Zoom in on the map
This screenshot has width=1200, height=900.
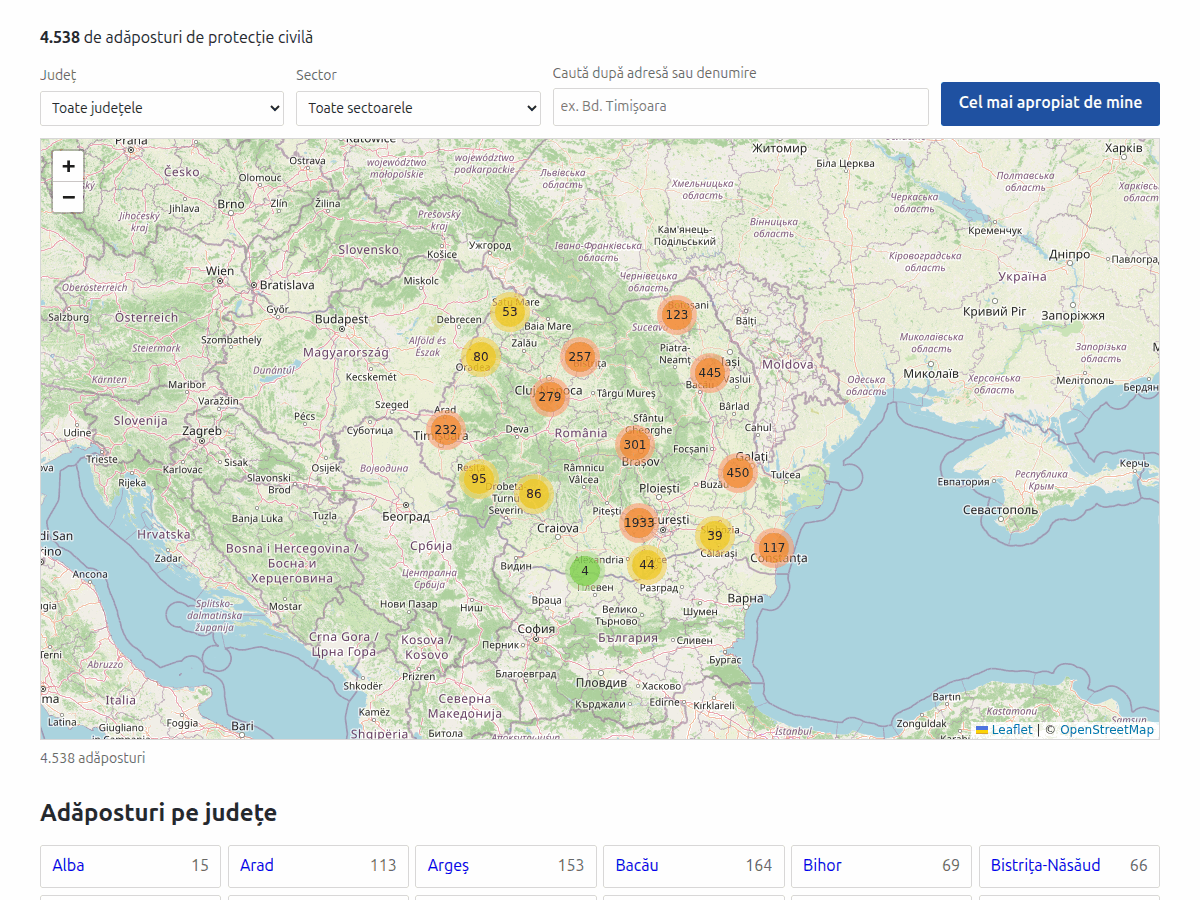(x=68, y=166)
